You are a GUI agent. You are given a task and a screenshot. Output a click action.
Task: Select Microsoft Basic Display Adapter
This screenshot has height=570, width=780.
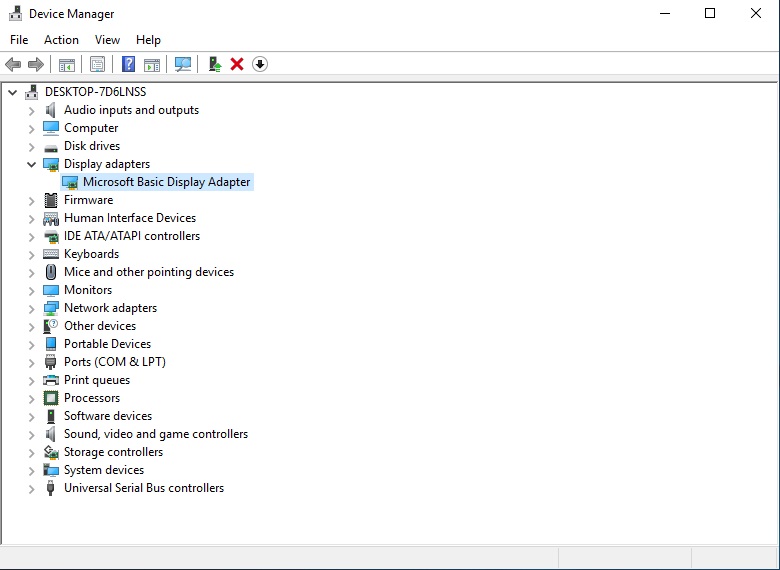[166, 182]
